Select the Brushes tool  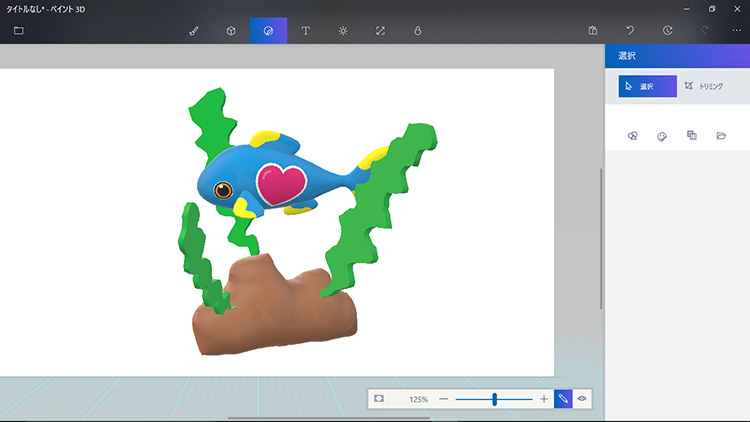click(x=194, y=31)
